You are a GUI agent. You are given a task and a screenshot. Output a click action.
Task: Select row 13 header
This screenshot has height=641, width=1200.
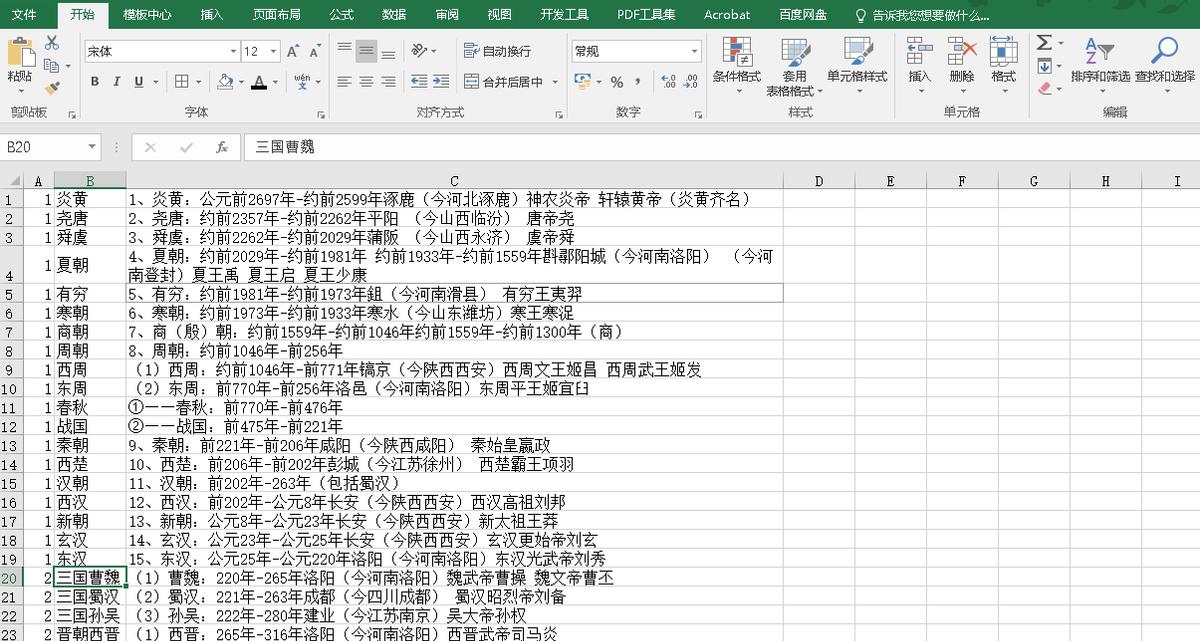10,444
